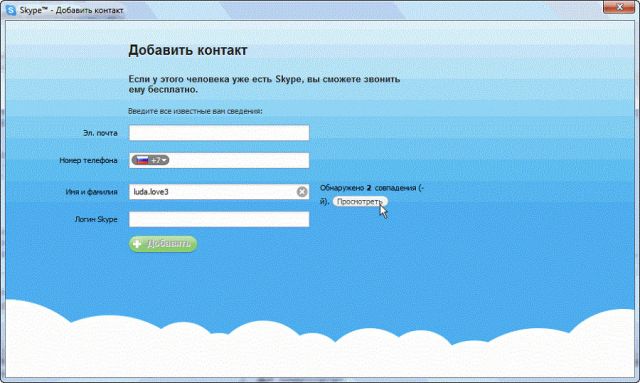
Task: Close the Добавить контакт window
Action: [x=619, y=7]
